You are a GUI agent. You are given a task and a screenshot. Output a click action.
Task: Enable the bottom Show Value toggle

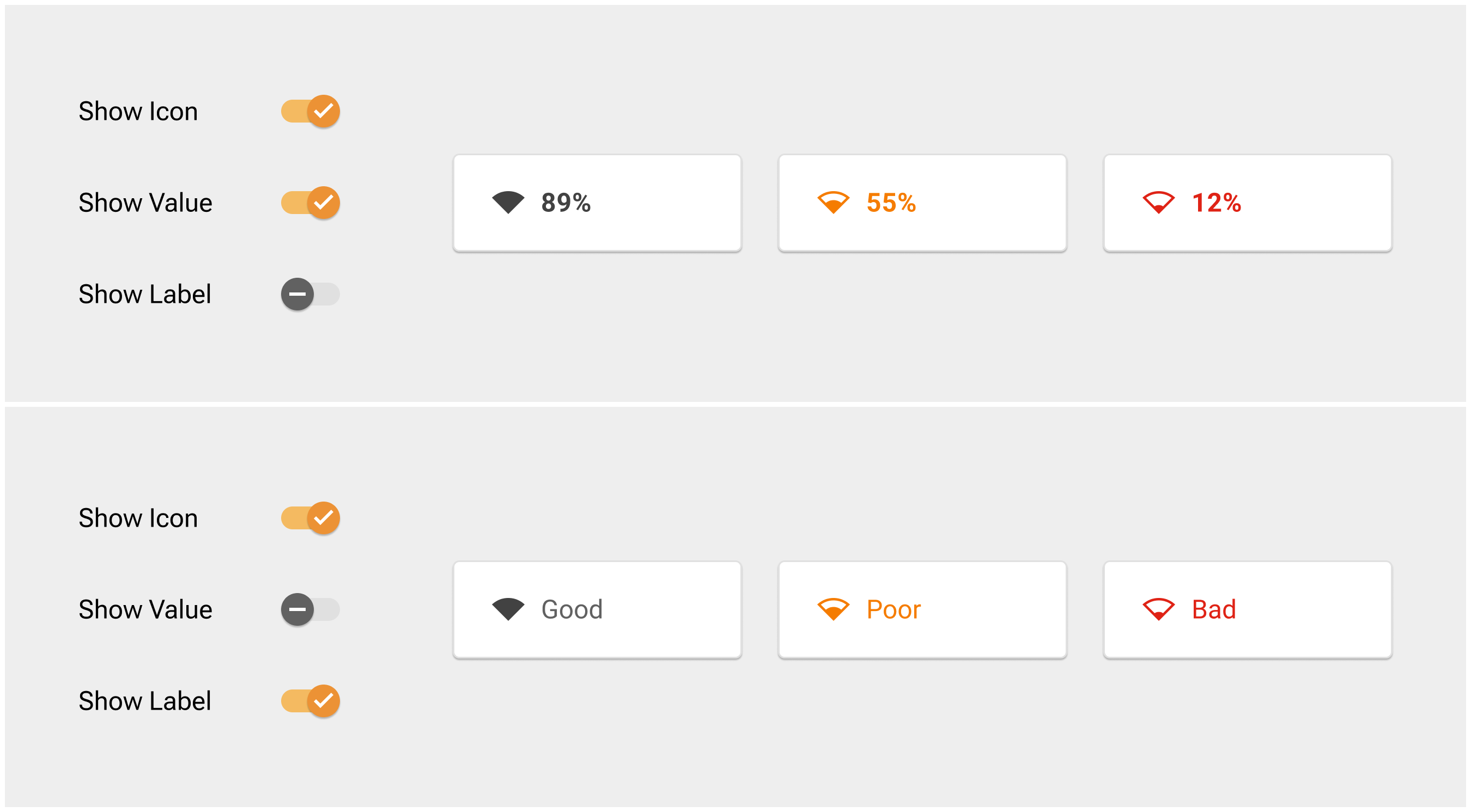click(310, 609)
